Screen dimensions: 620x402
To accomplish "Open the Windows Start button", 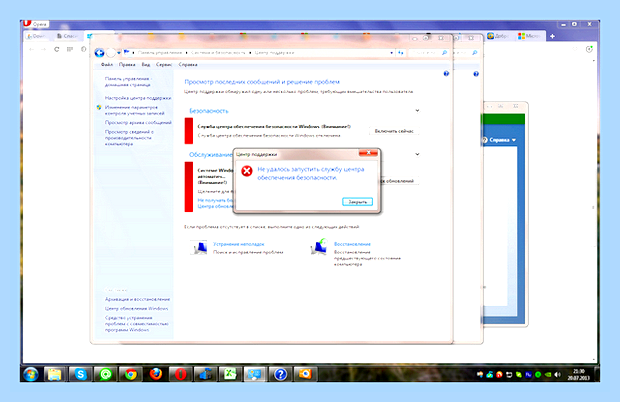I will tap(31, 374).
